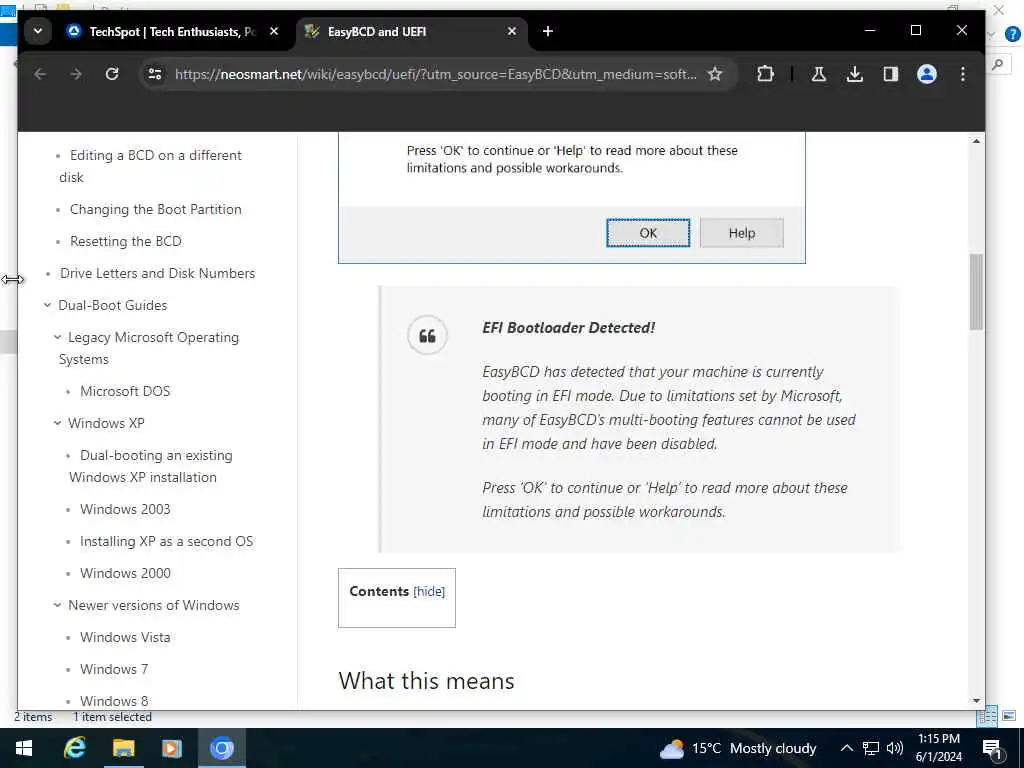This screenshot has height=768, width=1024.
Task: Open the notification center icon
Action: coord(992,749)
